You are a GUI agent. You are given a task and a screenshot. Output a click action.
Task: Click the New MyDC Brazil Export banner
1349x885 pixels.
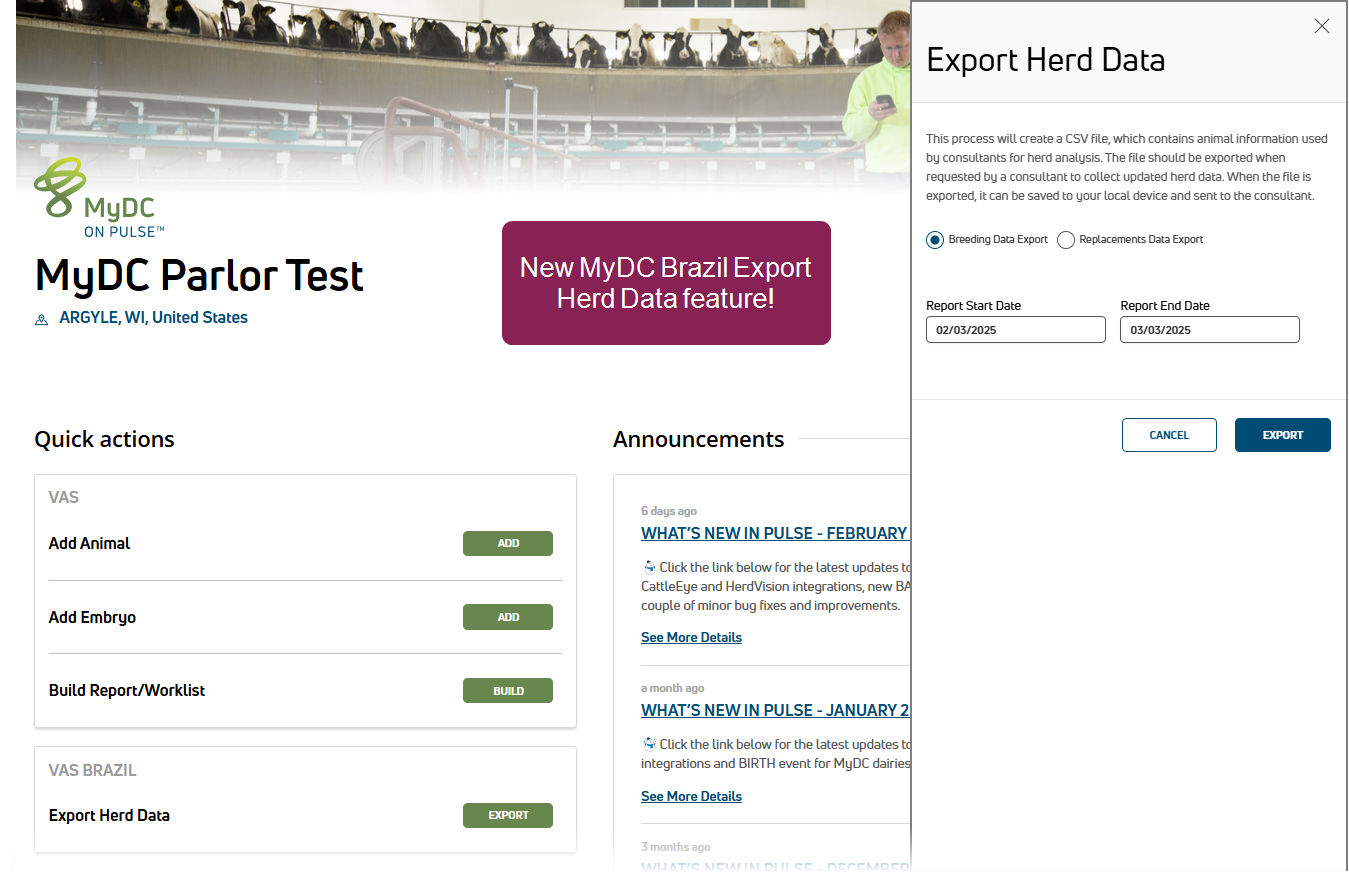(666, 283)
